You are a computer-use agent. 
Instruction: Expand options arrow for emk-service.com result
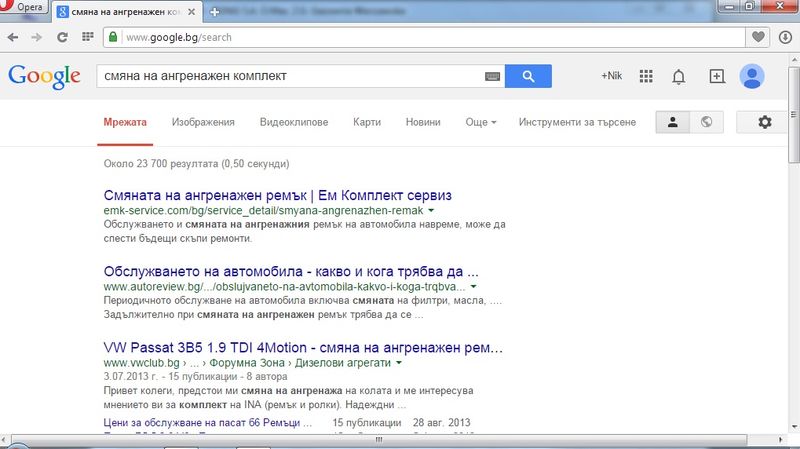(x=431, y=212)
